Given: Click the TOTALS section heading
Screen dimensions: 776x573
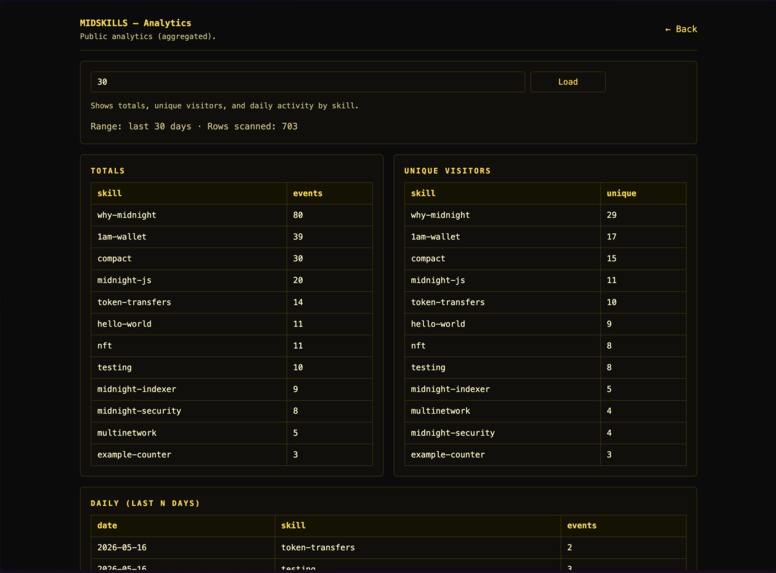Looking at the screenshot, I should (x=107, y=171).
